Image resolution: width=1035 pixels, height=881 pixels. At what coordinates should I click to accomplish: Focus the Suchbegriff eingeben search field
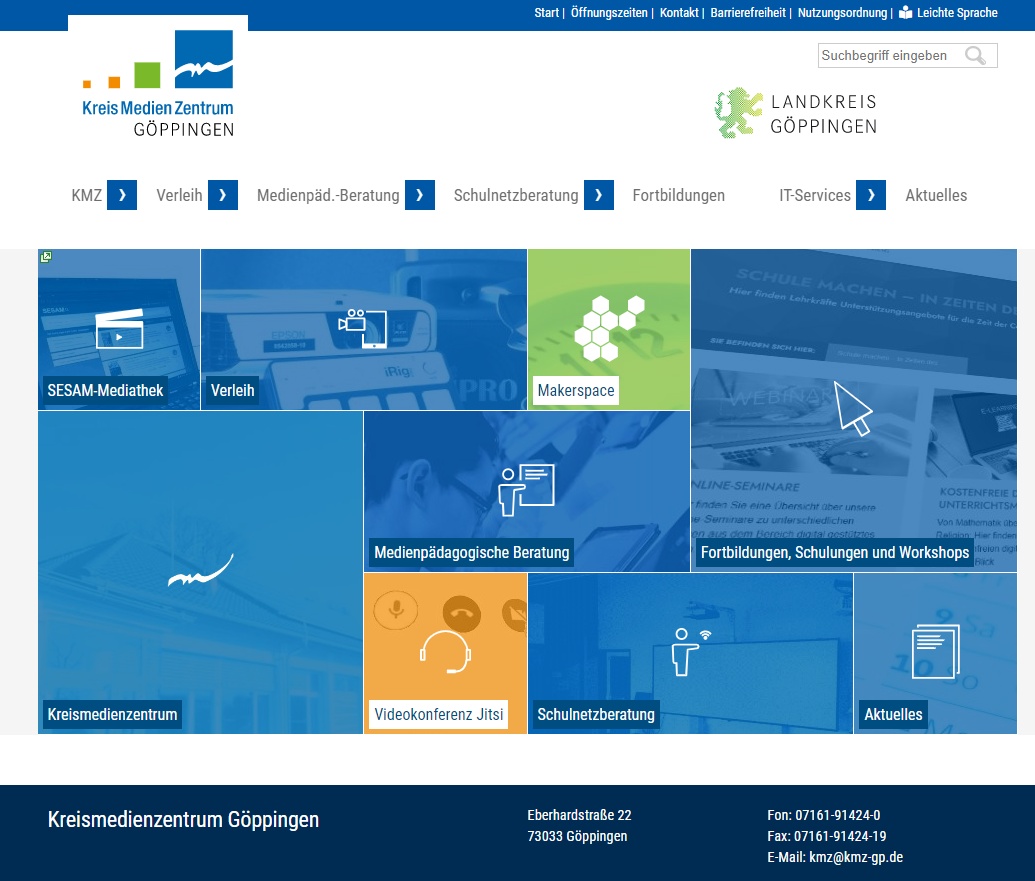click(888, 56)
